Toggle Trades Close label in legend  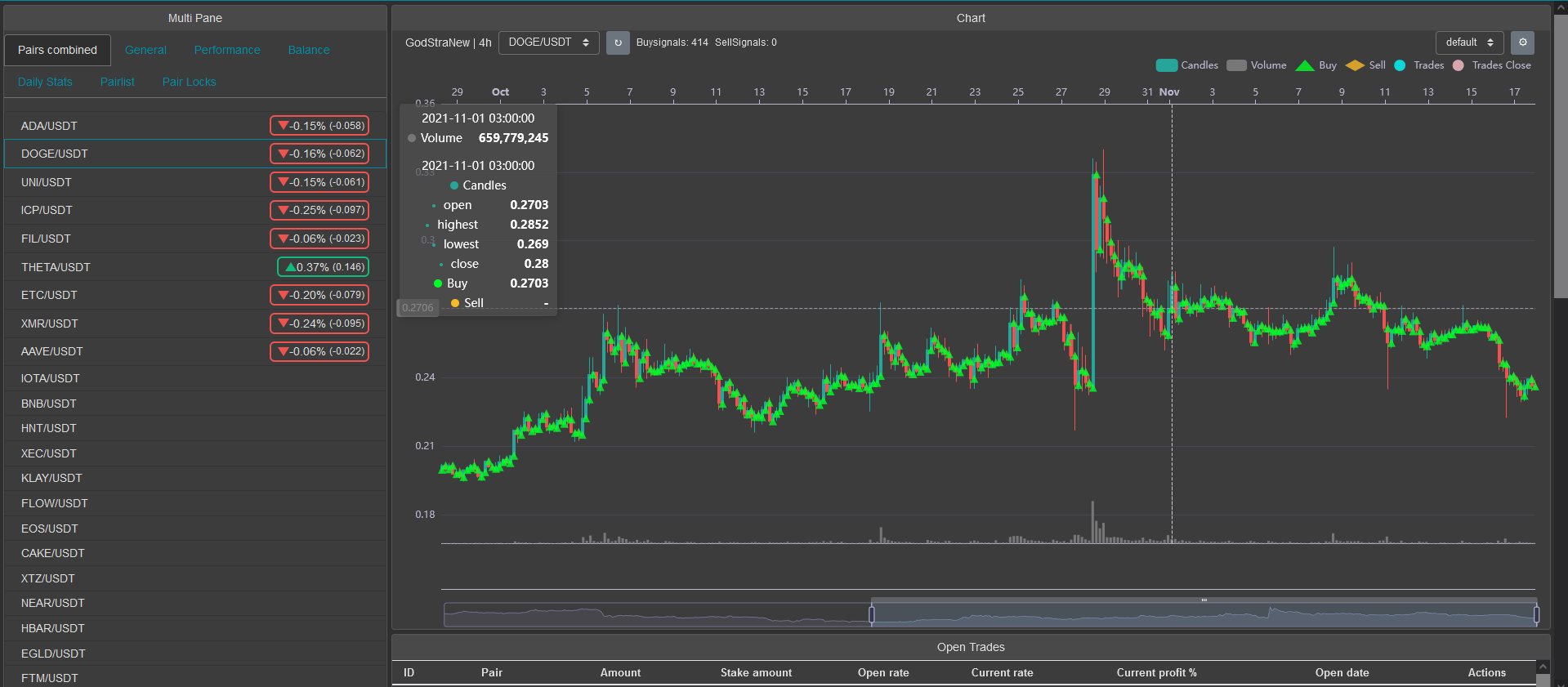coord(1501,65)
